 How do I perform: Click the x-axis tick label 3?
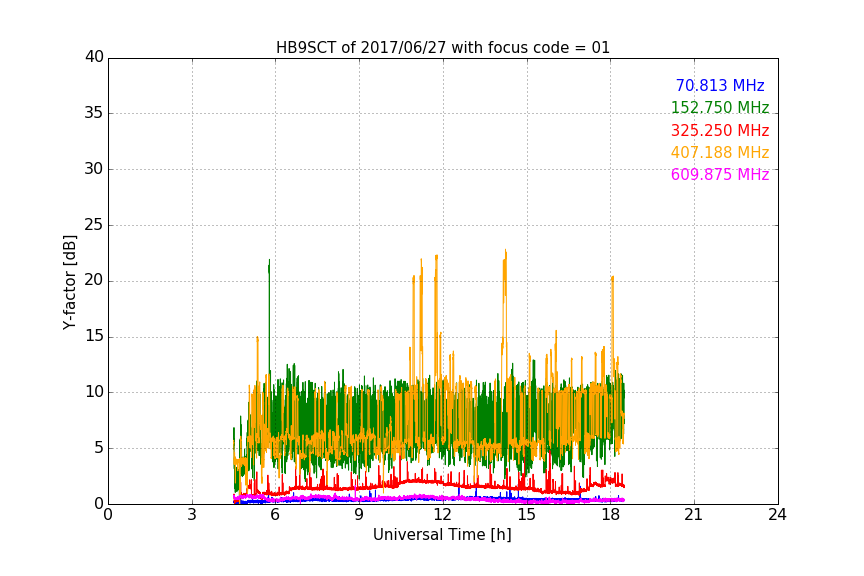192,515
